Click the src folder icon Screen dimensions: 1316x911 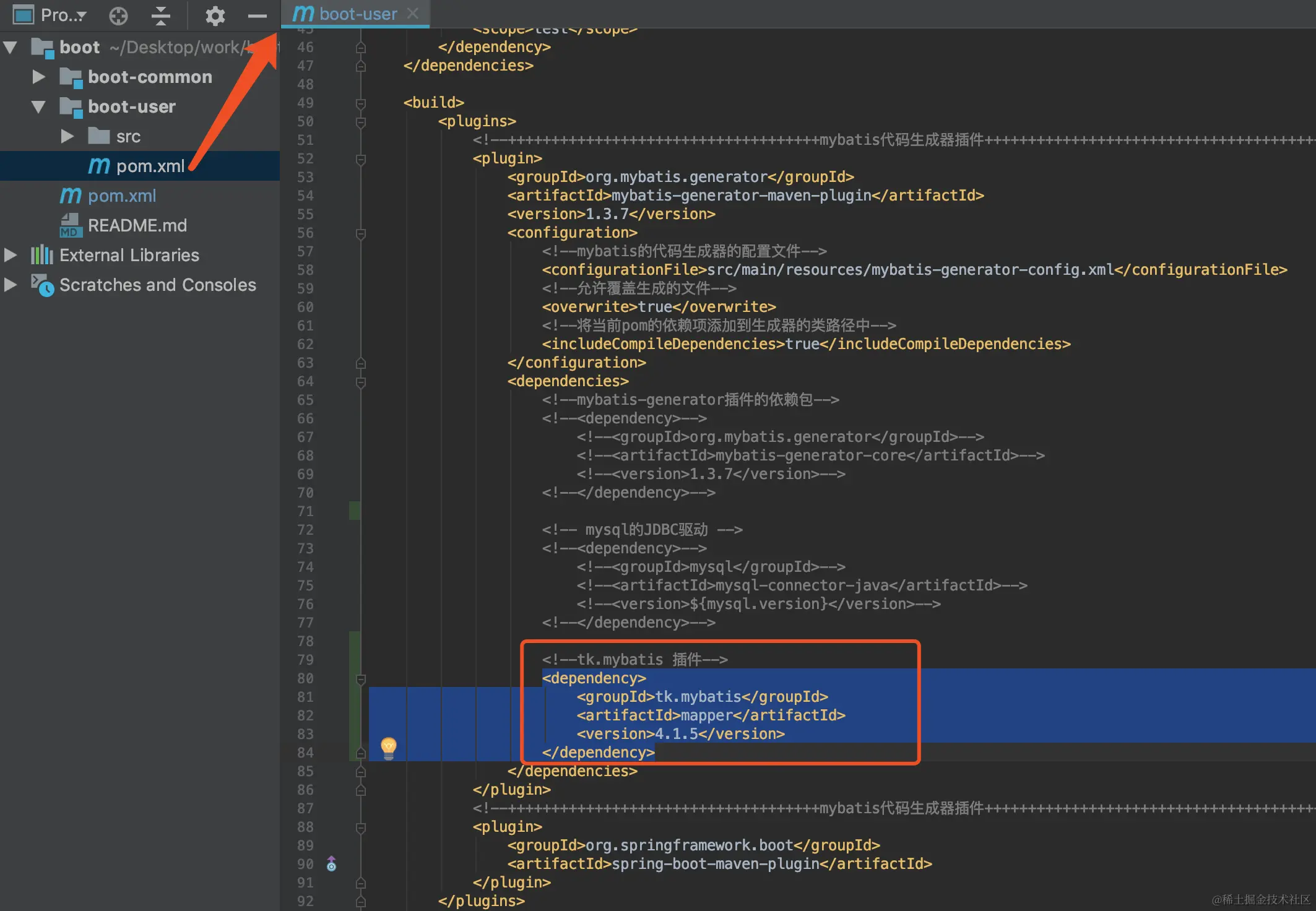[98, 136]
